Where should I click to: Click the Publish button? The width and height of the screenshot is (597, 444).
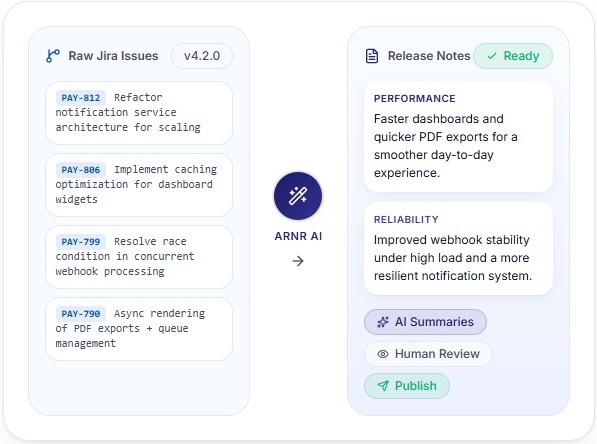click(x=407, y=386)
